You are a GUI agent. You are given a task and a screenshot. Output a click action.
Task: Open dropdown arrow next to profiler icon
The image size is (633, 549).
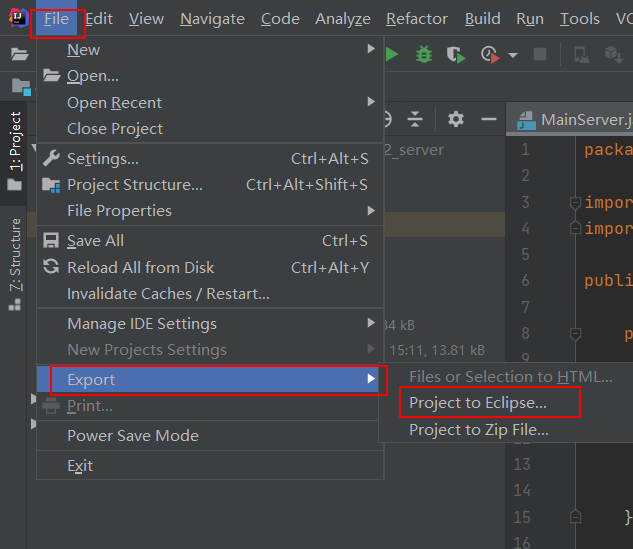pyautogui.click(x=513, y=55)
